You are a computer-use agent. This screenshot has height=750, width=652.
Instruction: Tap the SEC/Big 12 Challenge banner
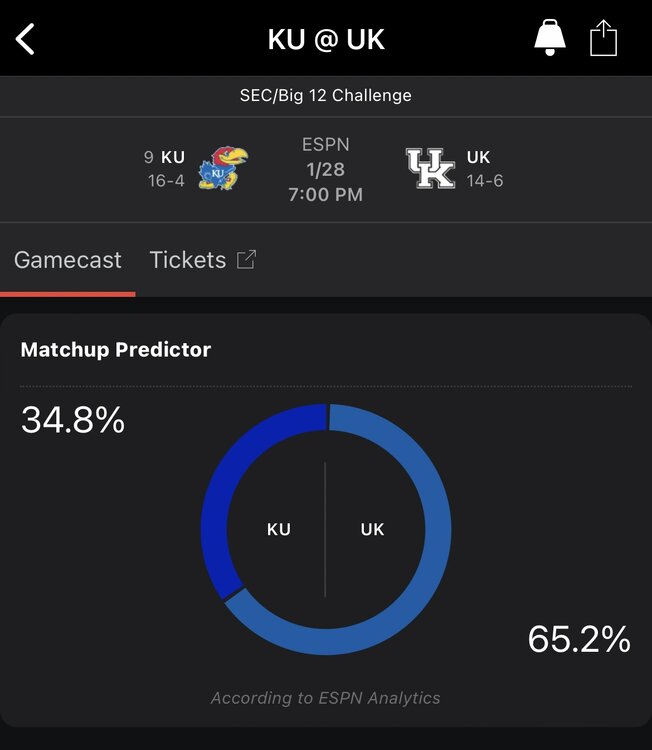click(326, 96)
